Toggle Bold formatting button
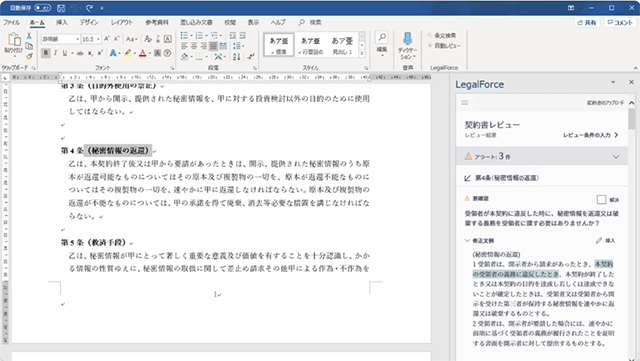The width and height of the screenshot is (640, 361). [x=46, y=53]
